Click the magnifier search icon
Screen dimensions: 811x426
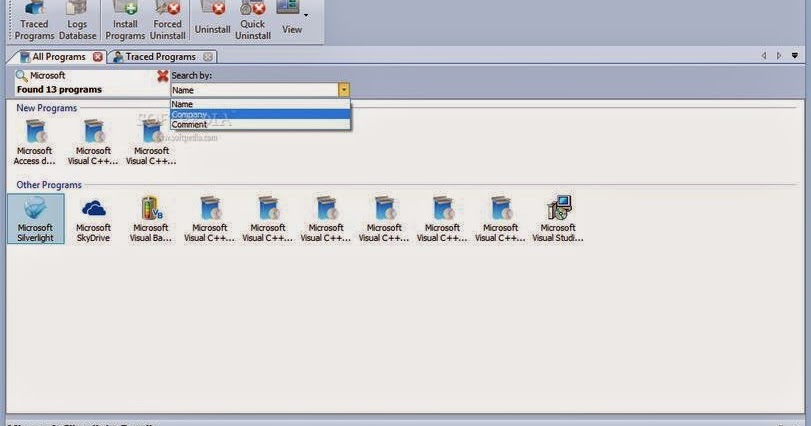pos(21,76)
